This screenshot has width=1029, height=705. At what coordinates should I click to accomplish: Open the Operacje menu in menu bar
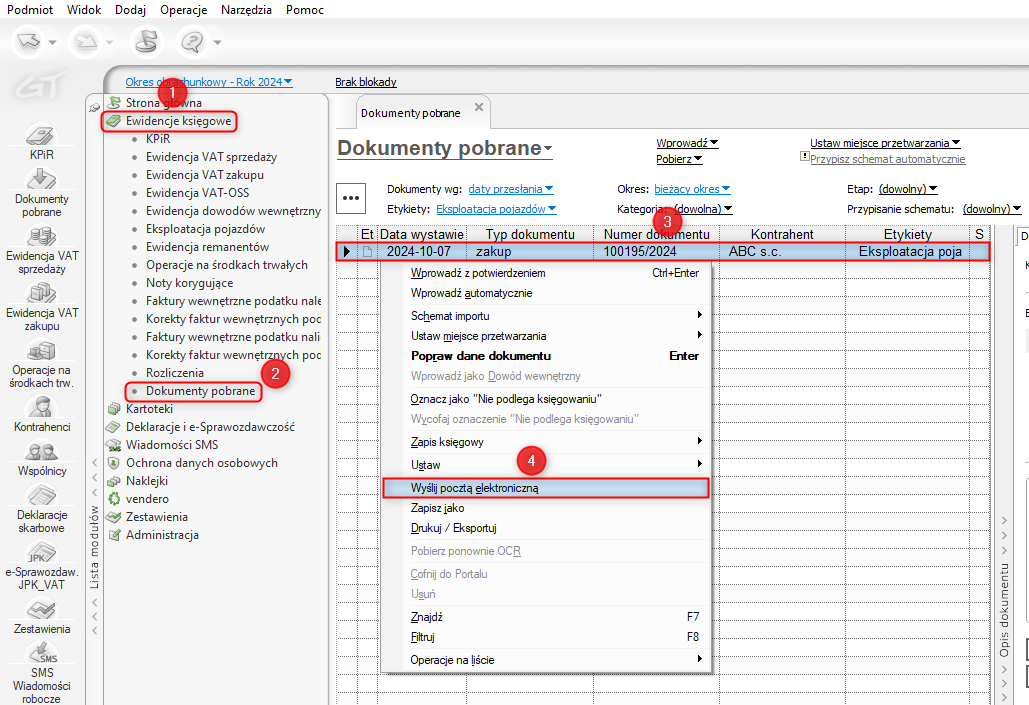183,9
